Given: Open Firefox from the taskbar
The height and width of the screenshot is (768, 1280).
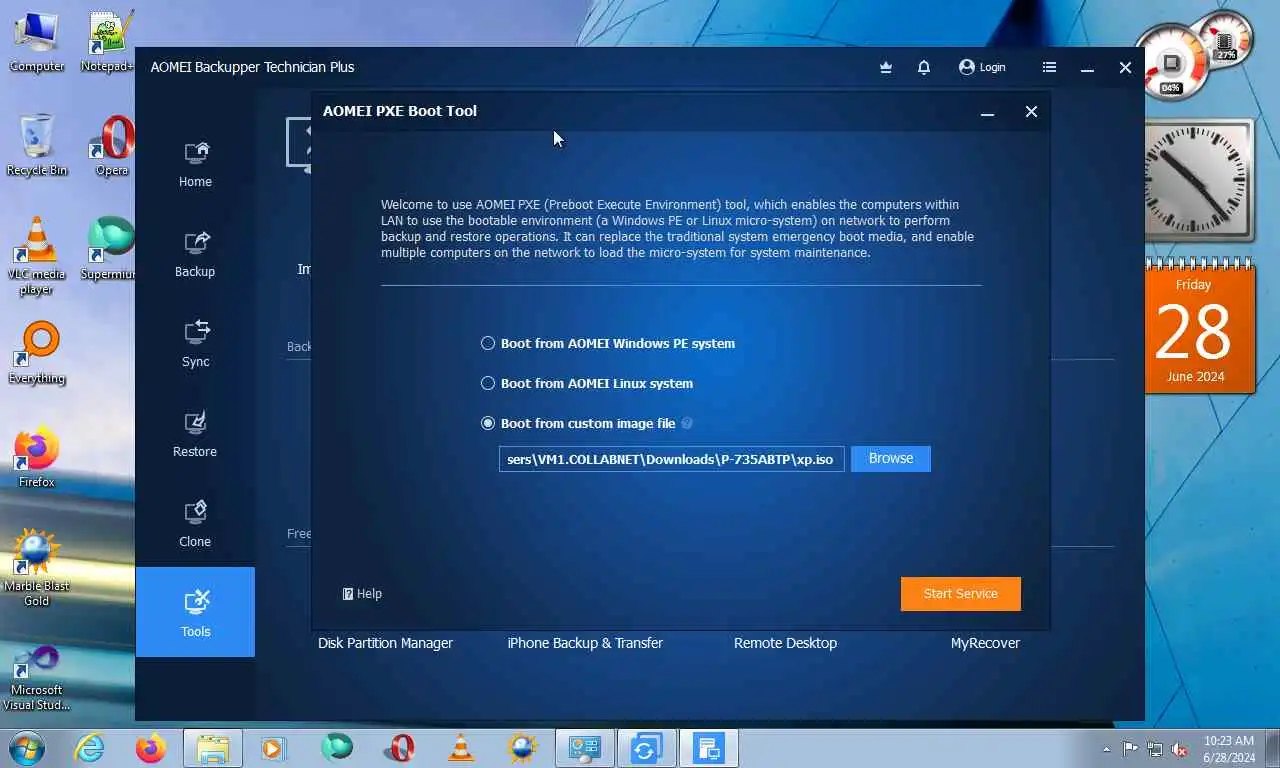Looking at the screenshot, I should tap(151, 748).
